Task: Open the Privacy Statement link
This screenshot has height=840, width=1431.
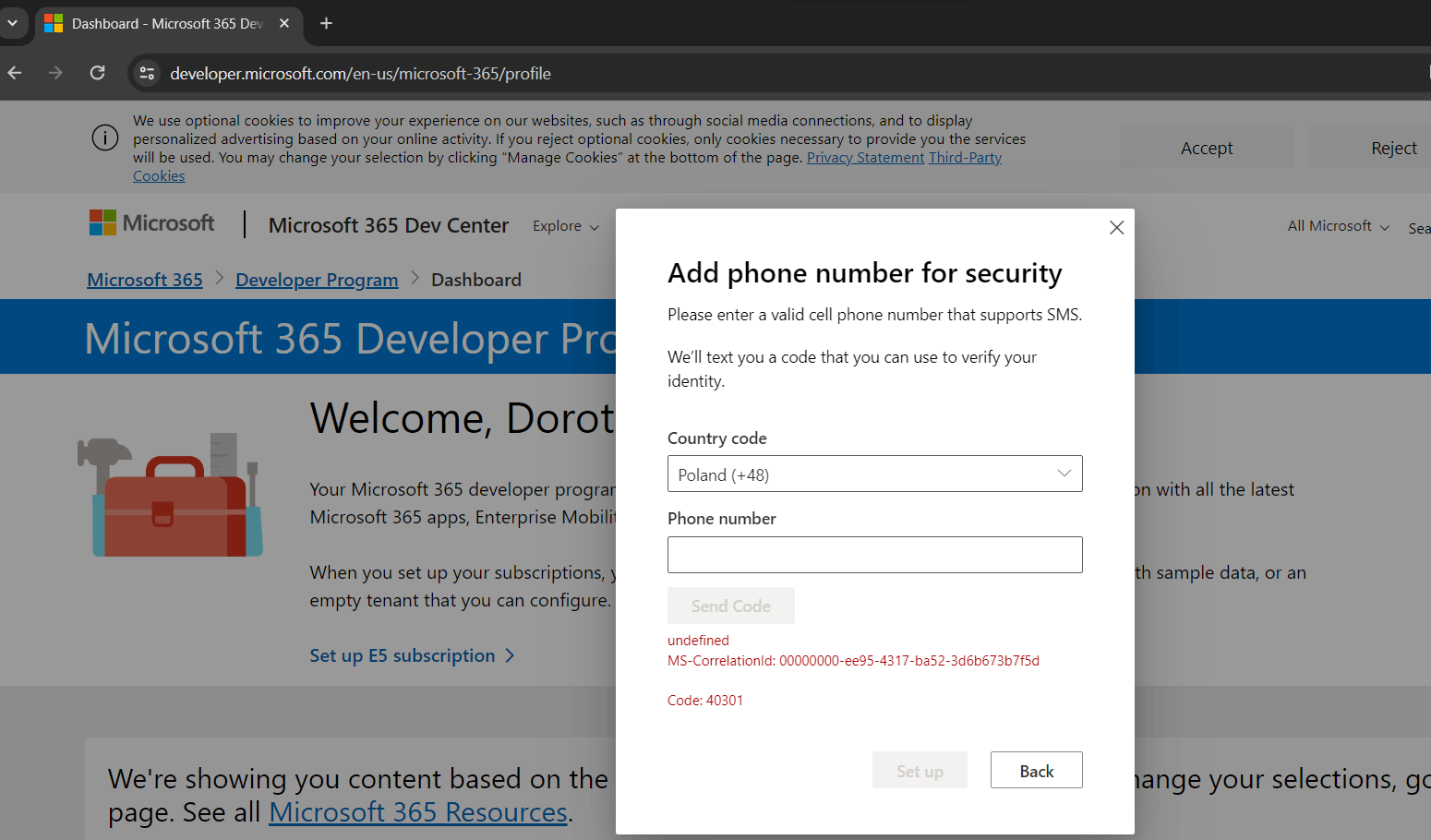Action: pyautogui.click(x=865, y=158)
